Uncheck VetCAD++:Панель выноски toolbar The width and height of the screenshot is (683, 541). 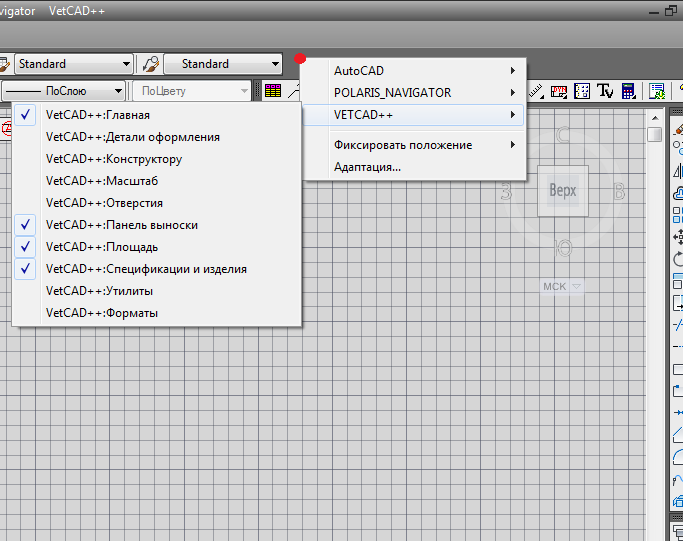pyautogui.click(x=157, y=225)
